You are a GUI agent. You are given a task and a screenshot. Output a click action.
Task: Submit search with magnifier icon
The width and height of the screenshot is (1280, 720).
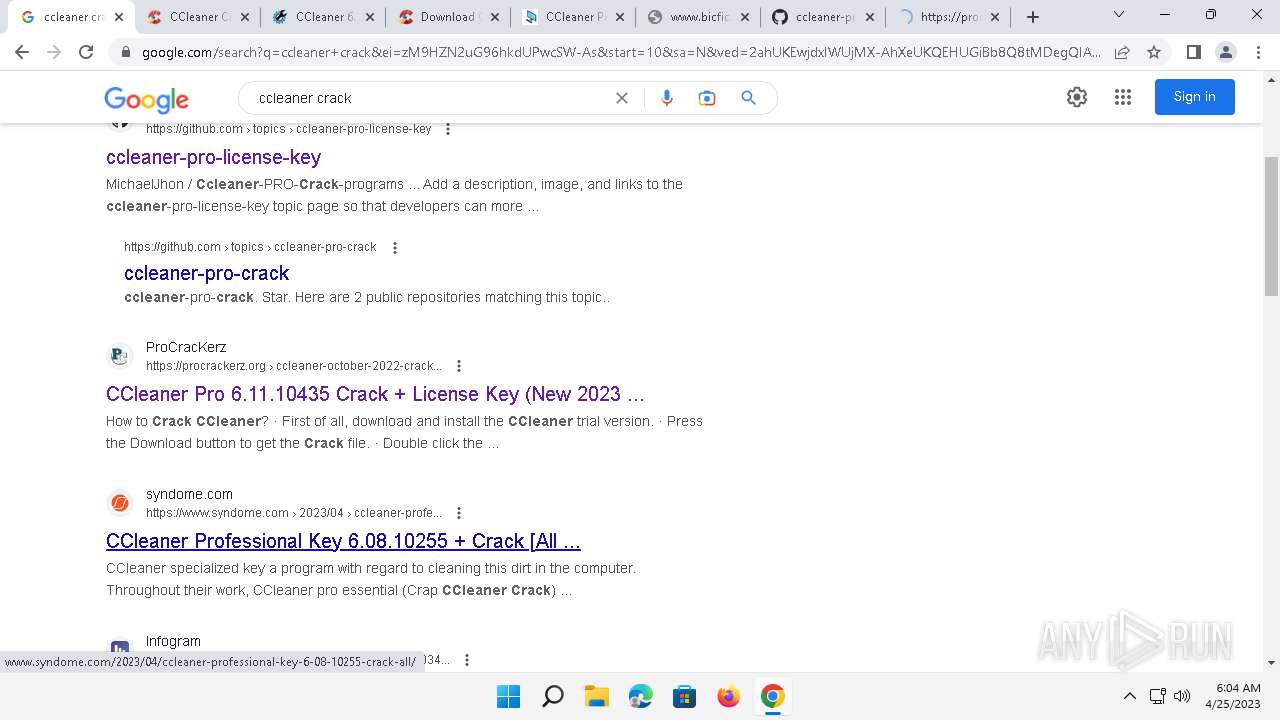[748, 98]
